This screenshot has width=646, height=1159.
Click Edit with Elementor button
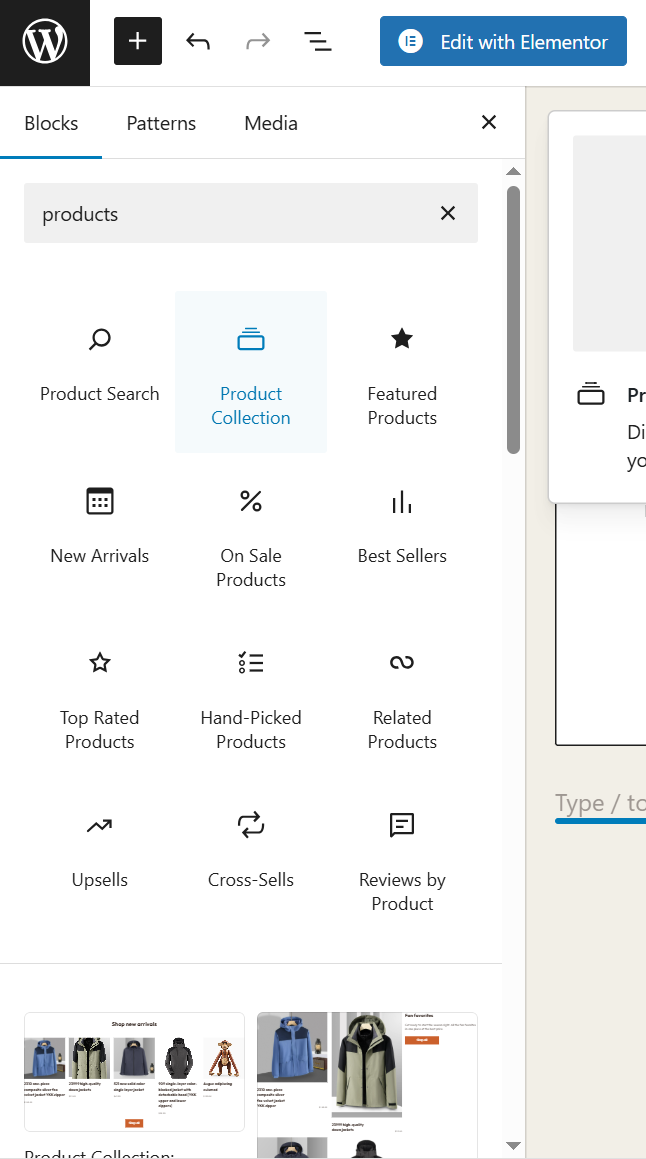(x=503, y=42)
